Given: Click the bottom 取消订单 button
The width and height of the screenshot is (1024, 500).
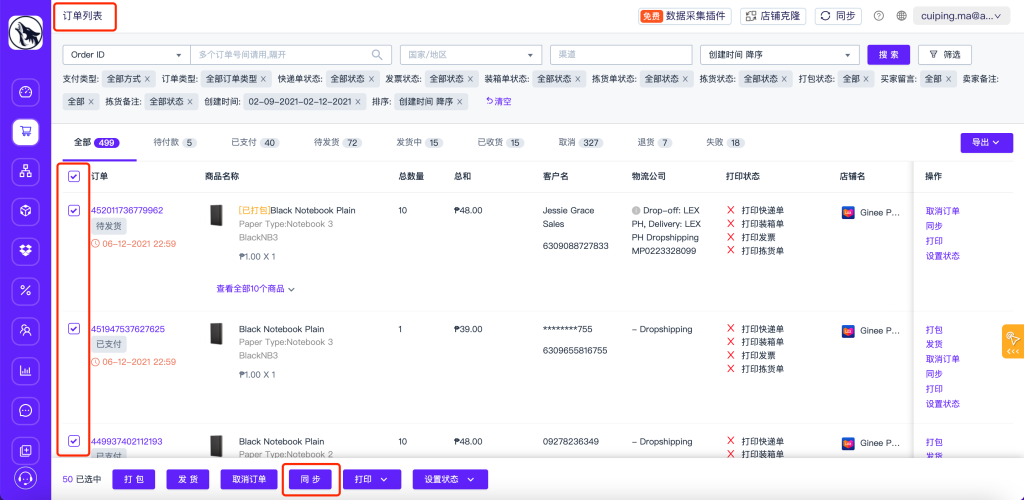Looking at the screenshot, I should (x=249, y=480).
